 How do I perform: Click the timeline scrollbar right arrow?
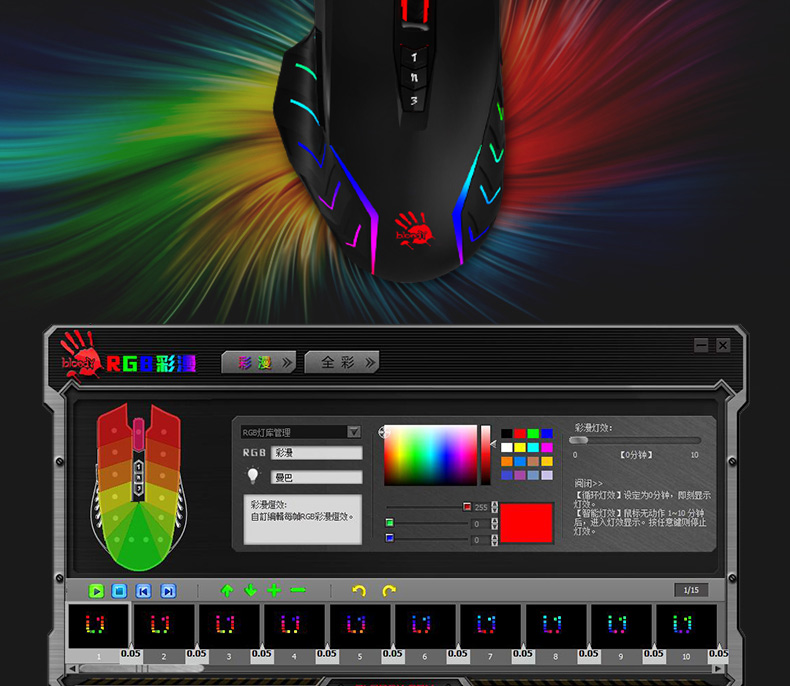pyautogui.click(x=717, y=668)
